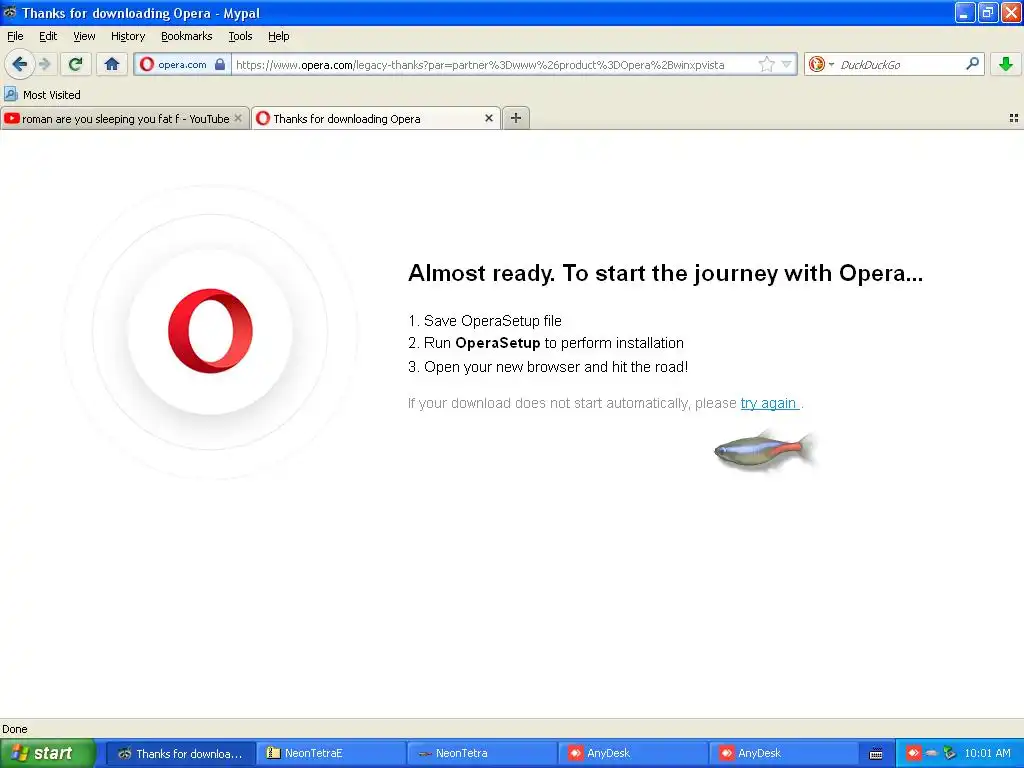Open the Tools menu
This screenshot has height=768, width=1024.
pyautogui.click(x=240, y=36)
